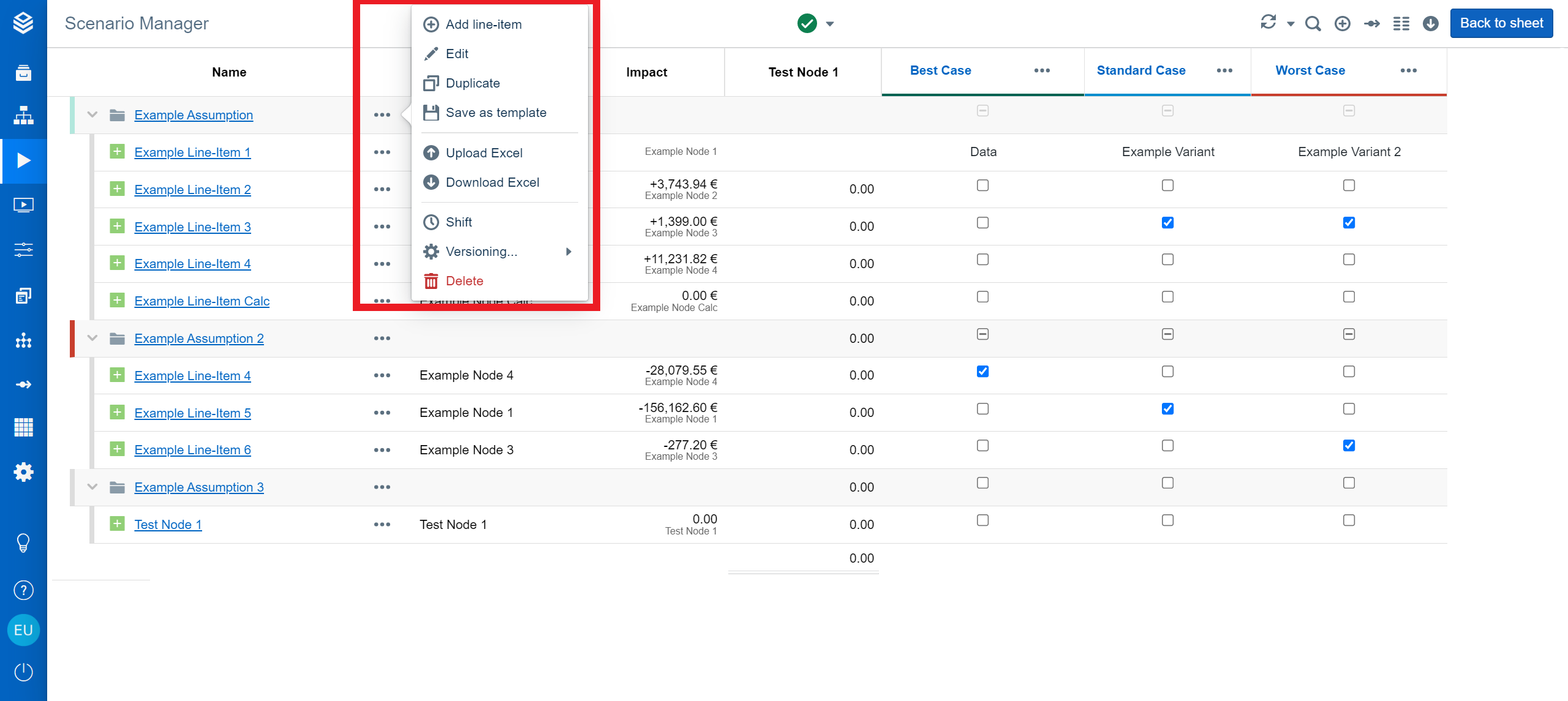Uncheck Worst Case box for Example Line-Item 6

[x=1349, y=446]
